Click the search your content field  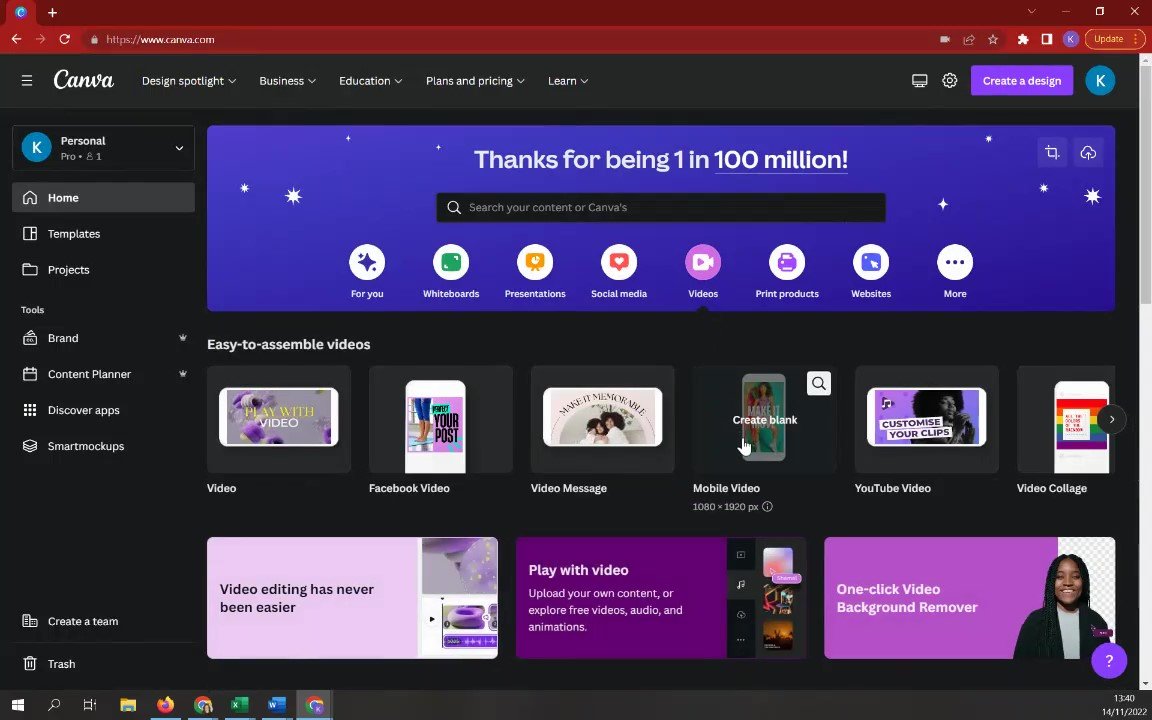pos(660,207)
